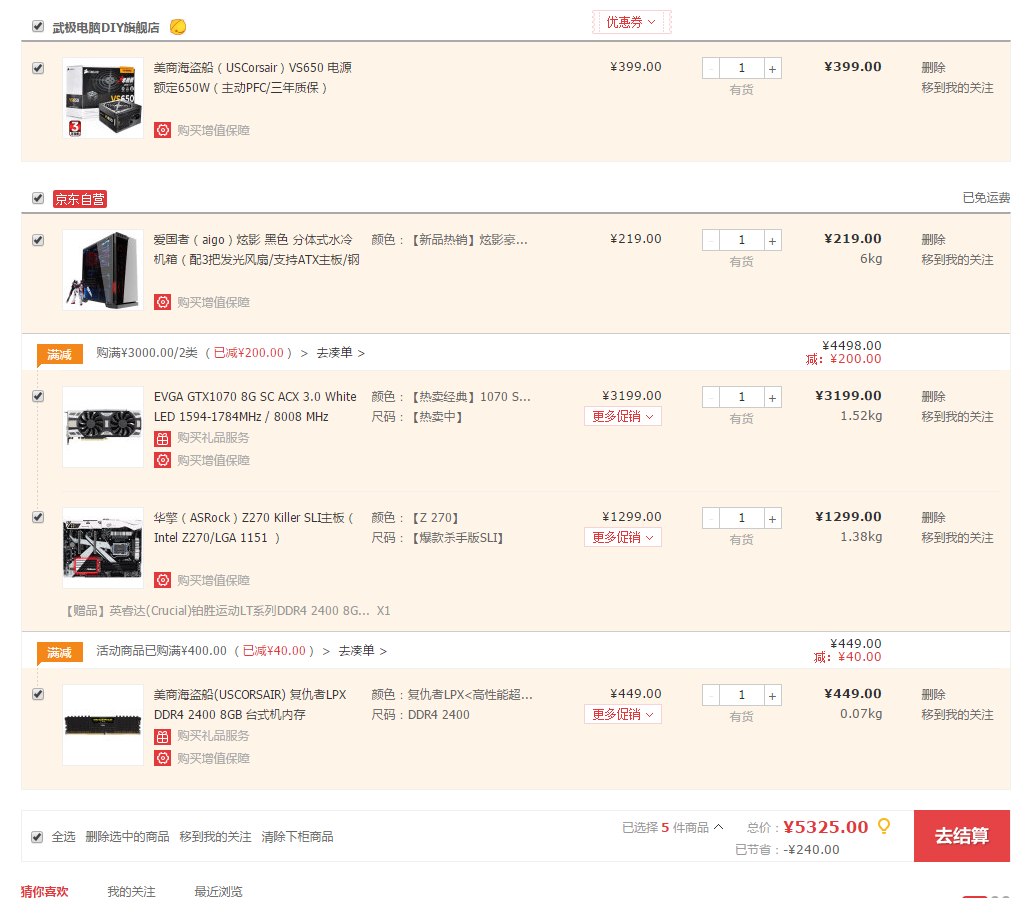Click the warranty icon under the VS650 power supply
This screenshot has width=1036, height=898.
163,130
